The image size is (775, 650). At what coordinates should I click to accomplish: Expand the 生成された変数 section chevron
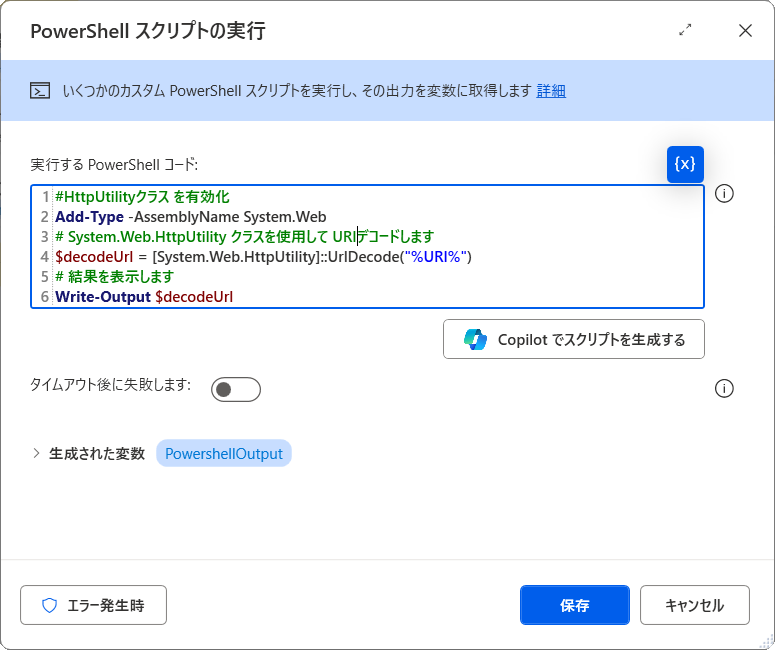point(36,453)
